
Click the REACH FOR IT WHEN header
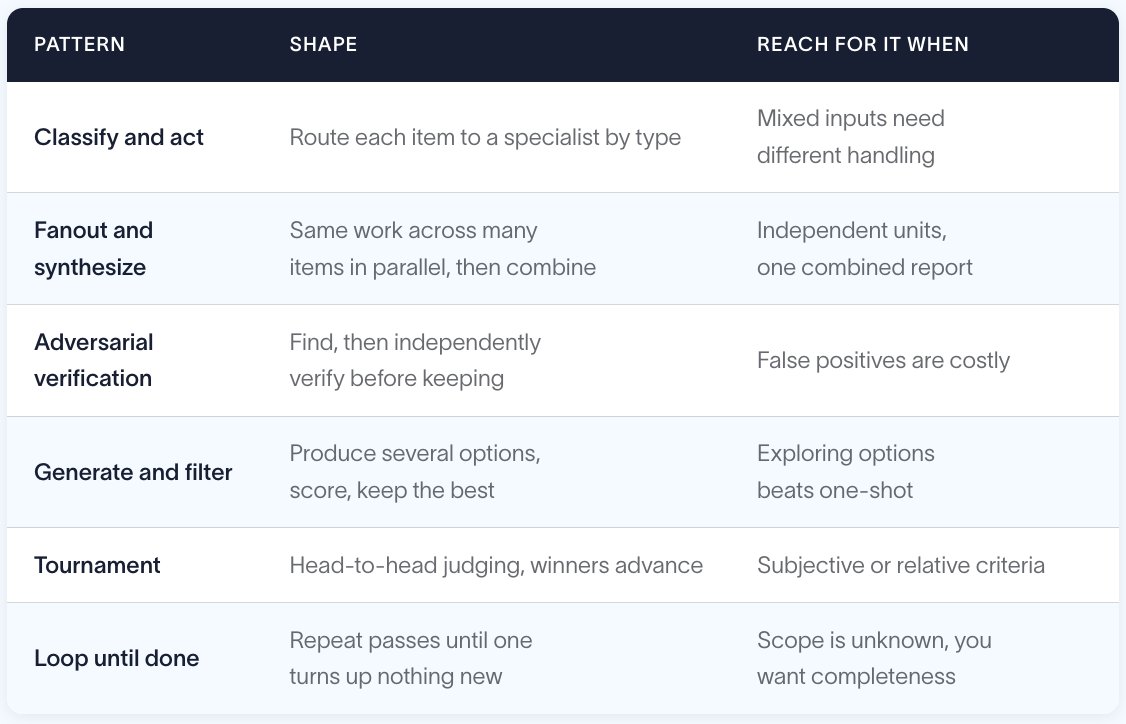tap(862, 45)
